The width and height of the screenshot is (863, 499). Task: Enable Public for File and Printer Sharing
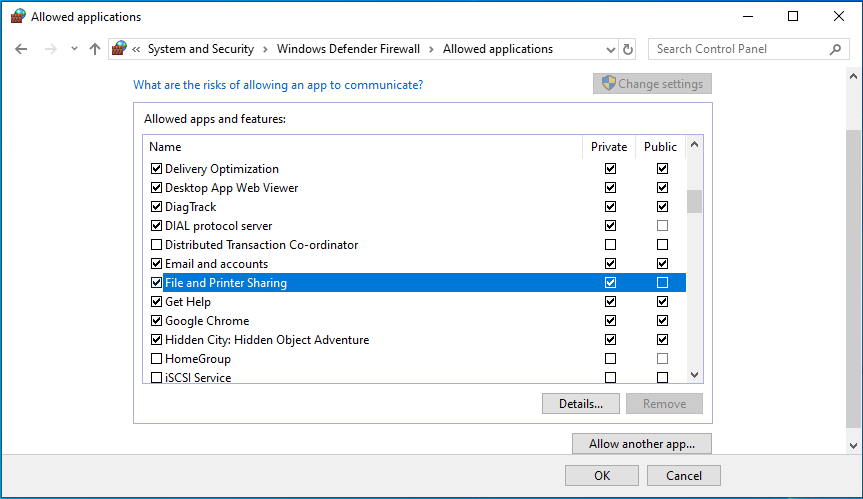point(662,283)
